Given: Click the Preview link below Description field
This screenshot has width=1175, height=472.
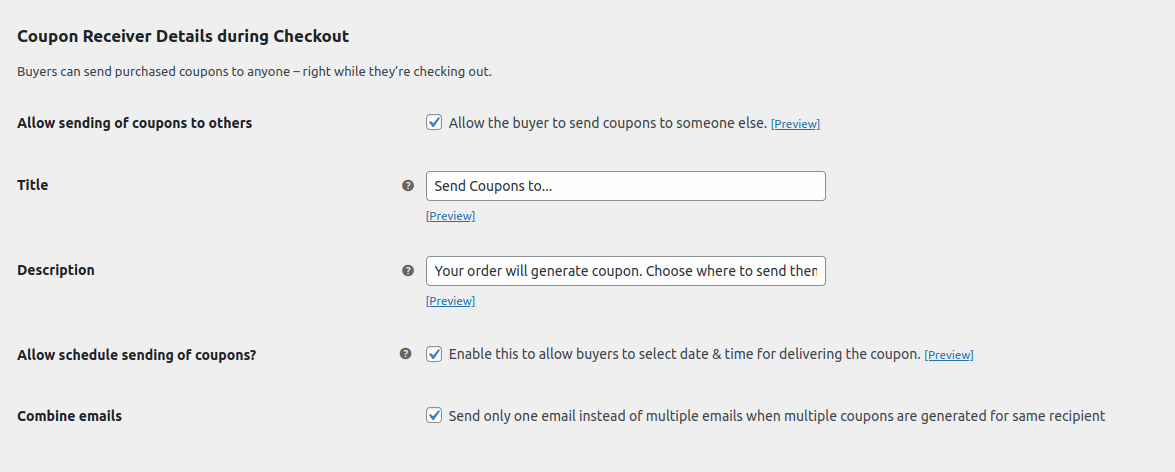Looking at the screenshot, I should [450, 300].
